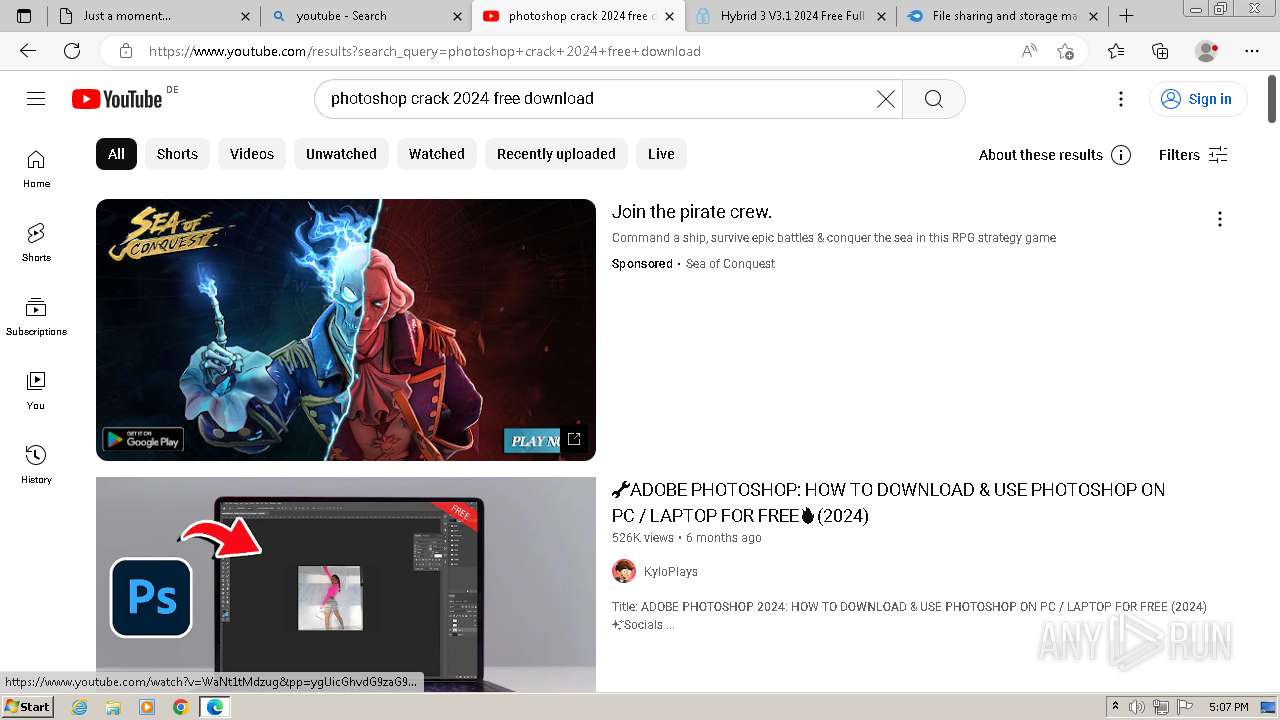Open Home in the YouTube sidebar
This screenshot has width=1280, height=720.
[36, 168]
